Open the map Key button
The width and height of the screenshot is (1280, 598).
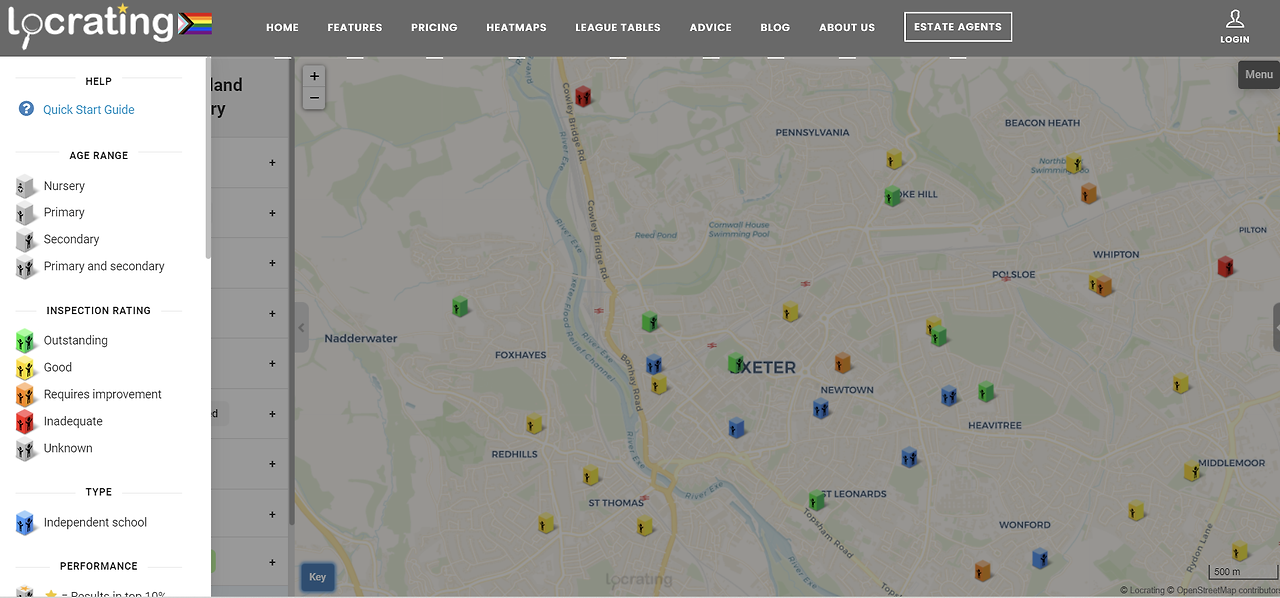tap(317, 577)
